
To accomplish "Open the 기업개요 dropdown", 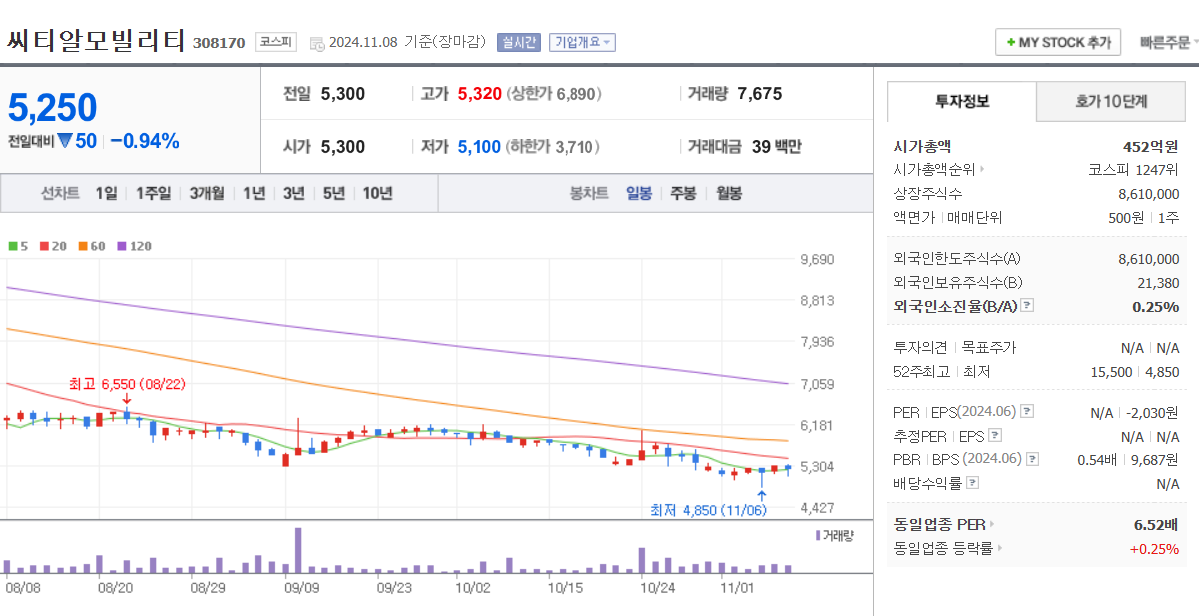I will pyautogui.click(x=583, y=42).
